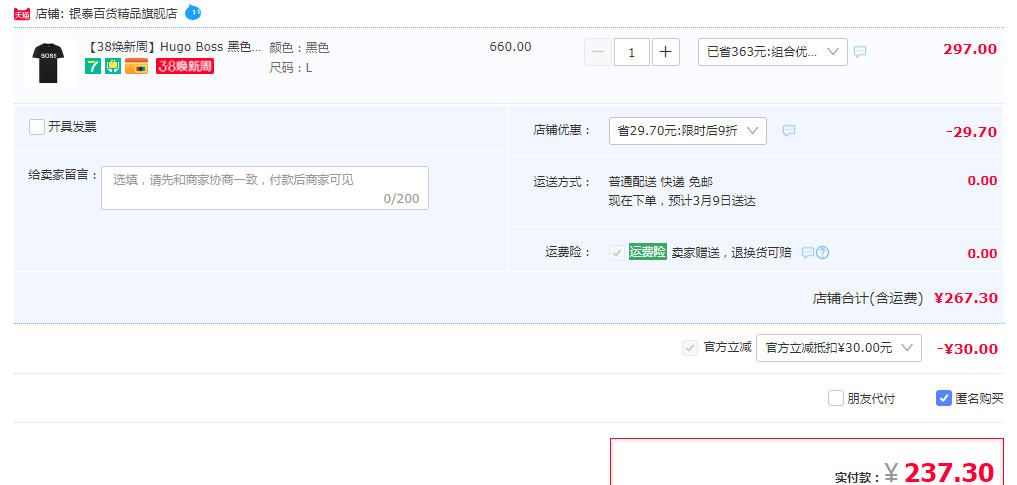
Task: Expand the 省29.70元 store discount dropdown
Action: click(x=688, y=131)
